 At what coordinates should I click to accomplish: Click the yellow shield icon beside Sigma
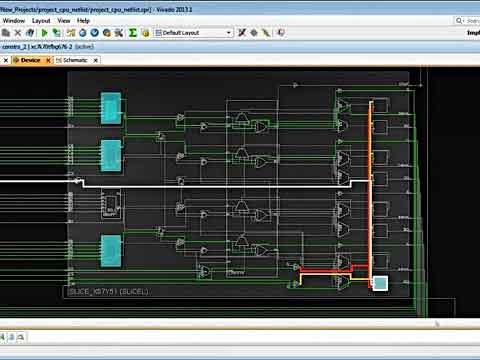(x=145, y=33)
